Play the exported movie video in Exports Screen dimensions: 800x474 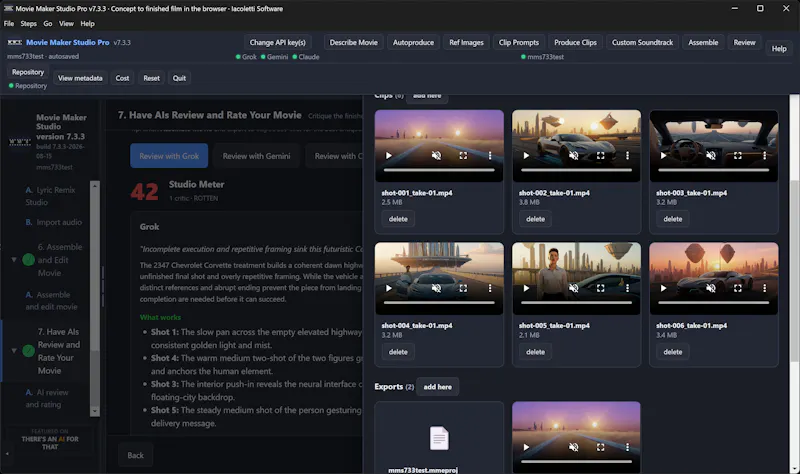[x=526, y=447]
